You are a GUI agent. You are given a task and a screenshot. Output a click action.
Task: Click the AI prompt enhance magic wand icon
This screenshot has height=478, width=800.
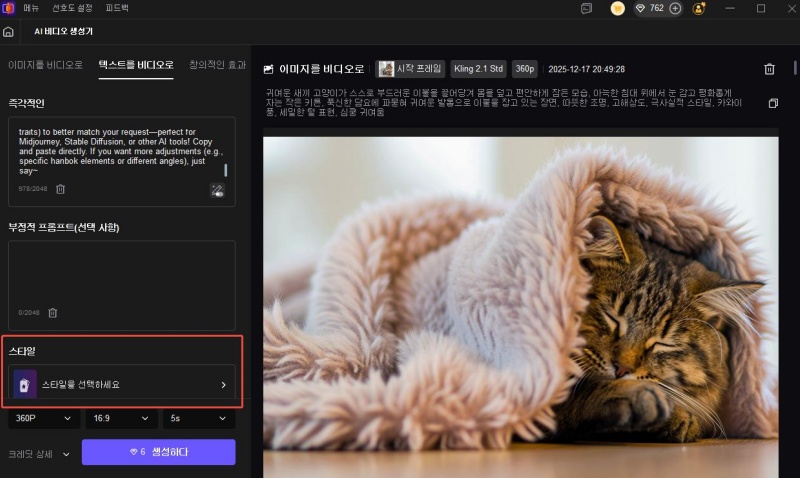[217, 189]
